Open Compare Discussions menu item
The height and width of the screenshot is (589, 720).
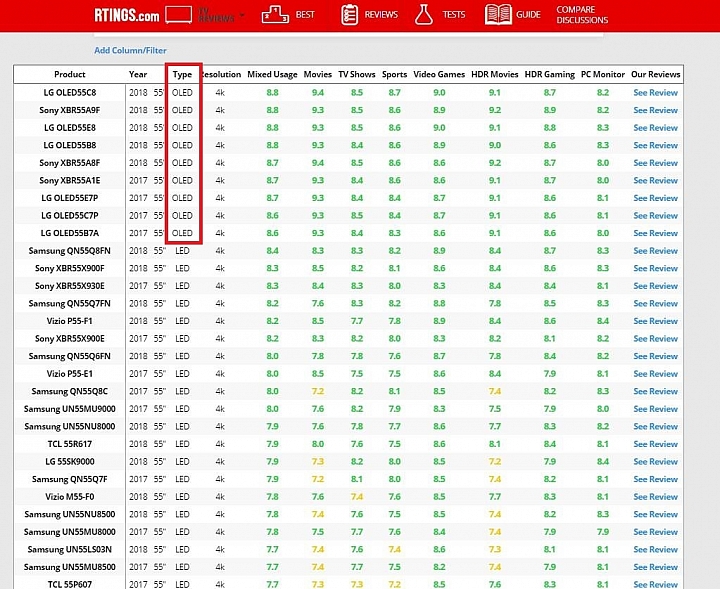click(x=582, y=15)
